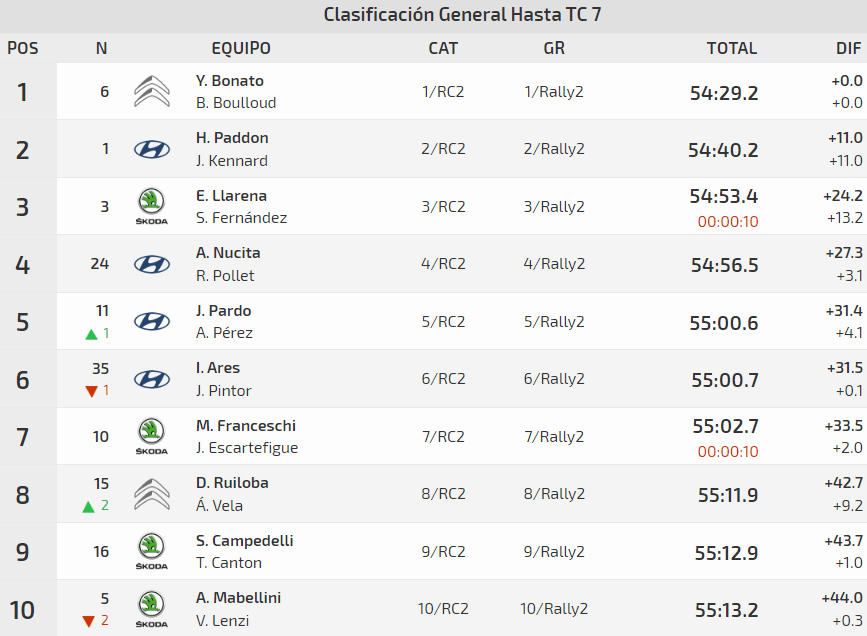Click green up arrow for car 11

click(91, 334)
